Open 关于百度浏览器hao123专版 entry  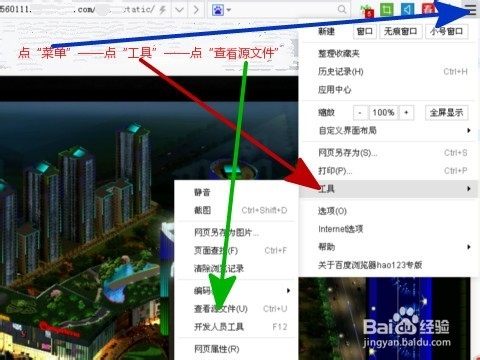(x=388, y=265)
